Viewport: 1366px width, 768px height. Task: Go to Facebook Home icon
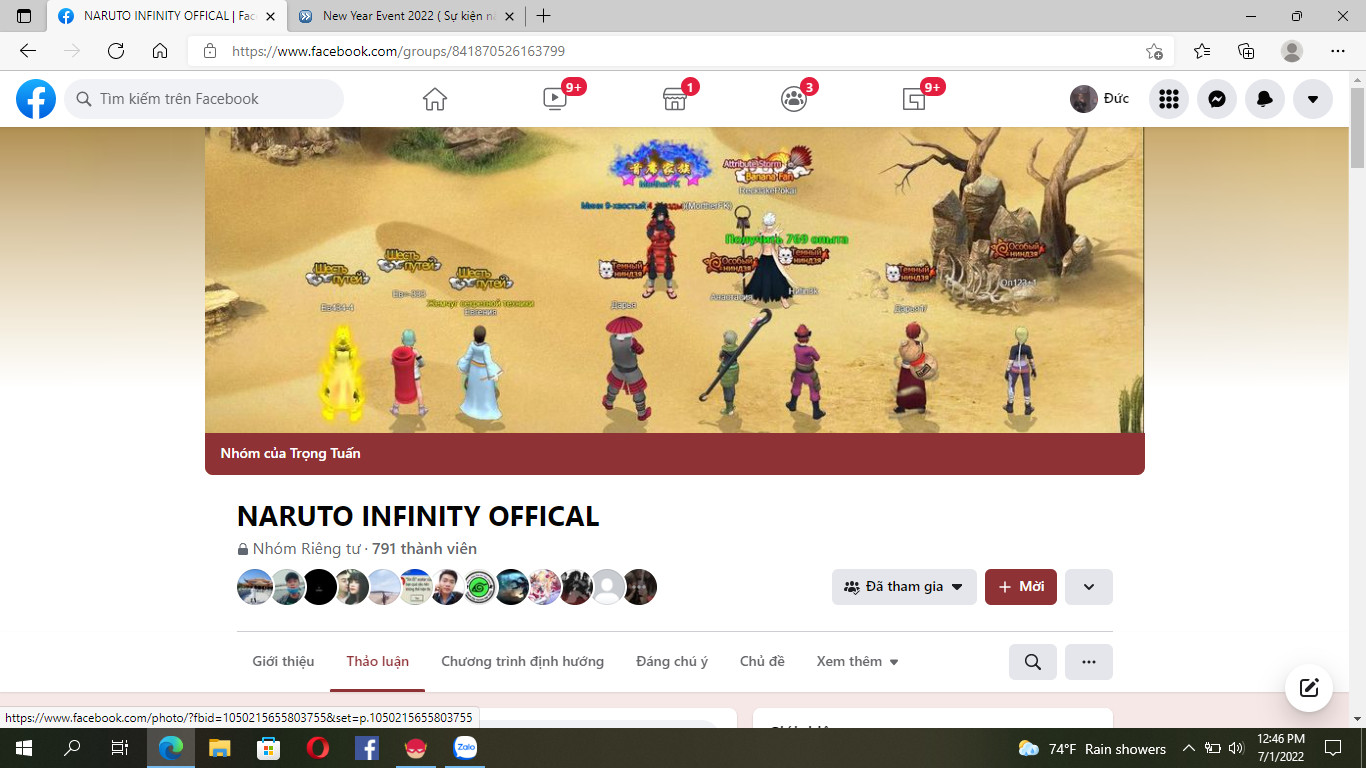[x=435, y=99]
